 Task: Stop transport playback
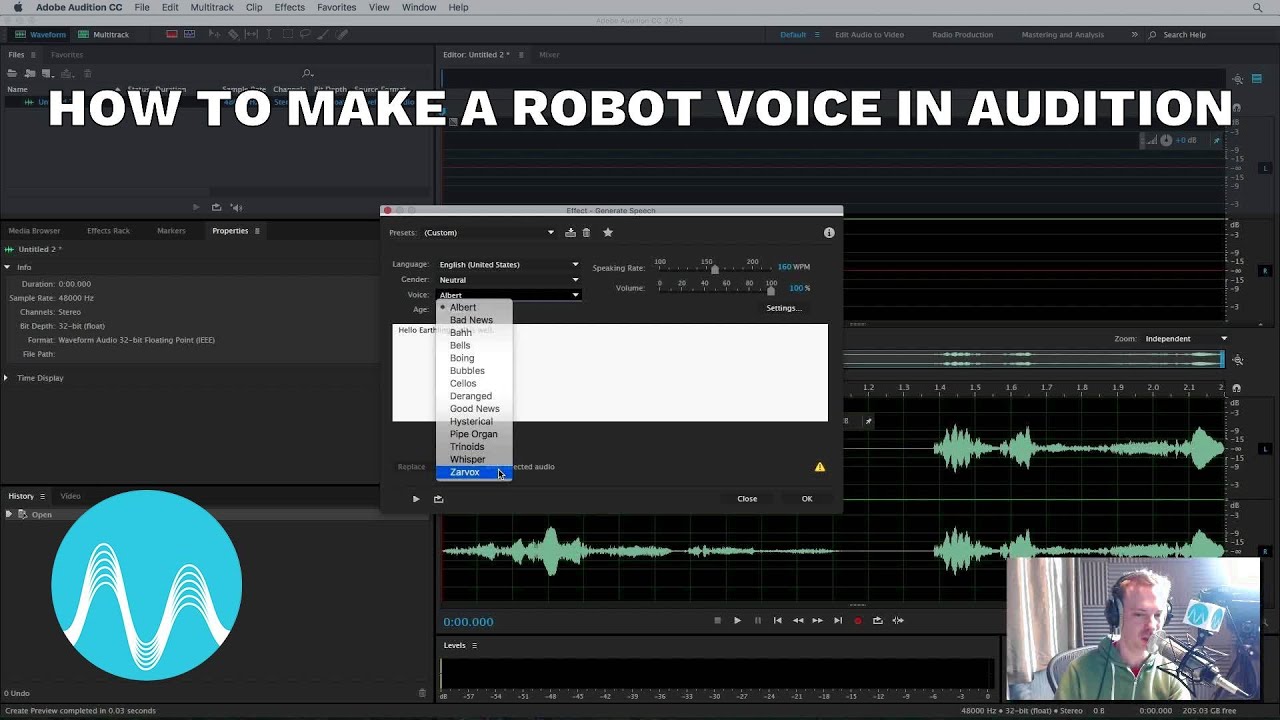(717, 620)
